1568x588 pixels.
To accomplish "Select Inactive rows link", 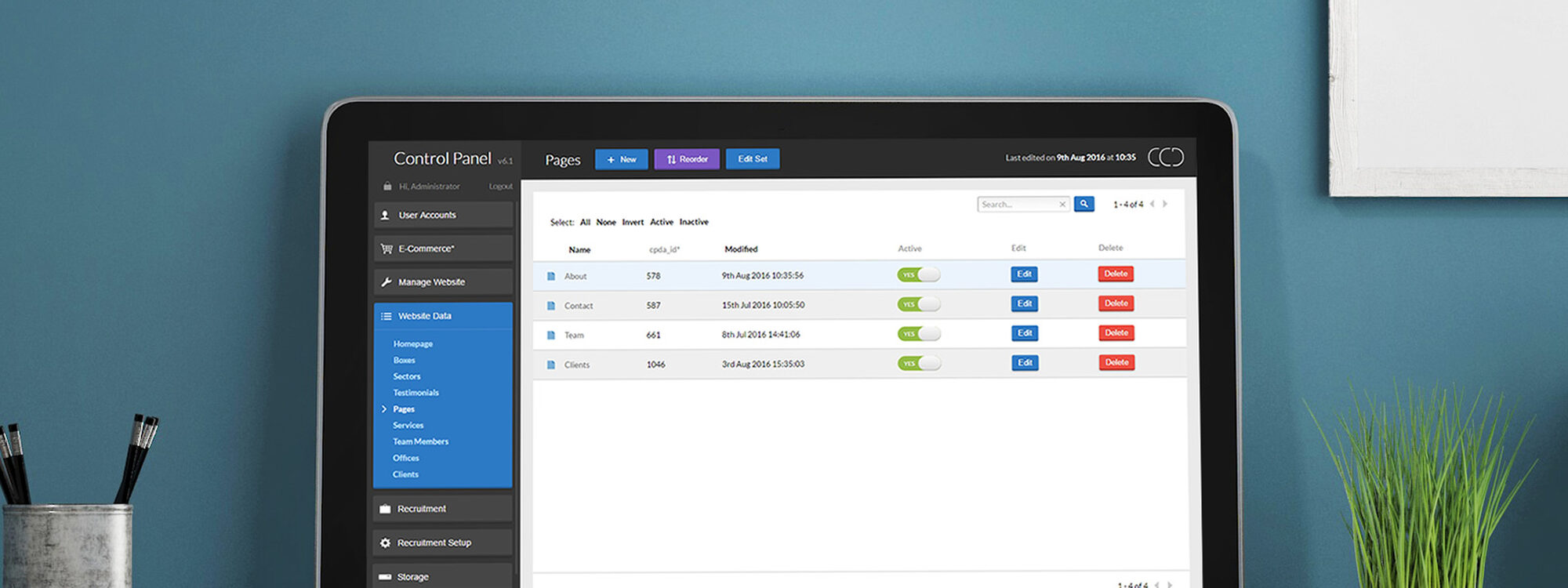I will [694, 223].
